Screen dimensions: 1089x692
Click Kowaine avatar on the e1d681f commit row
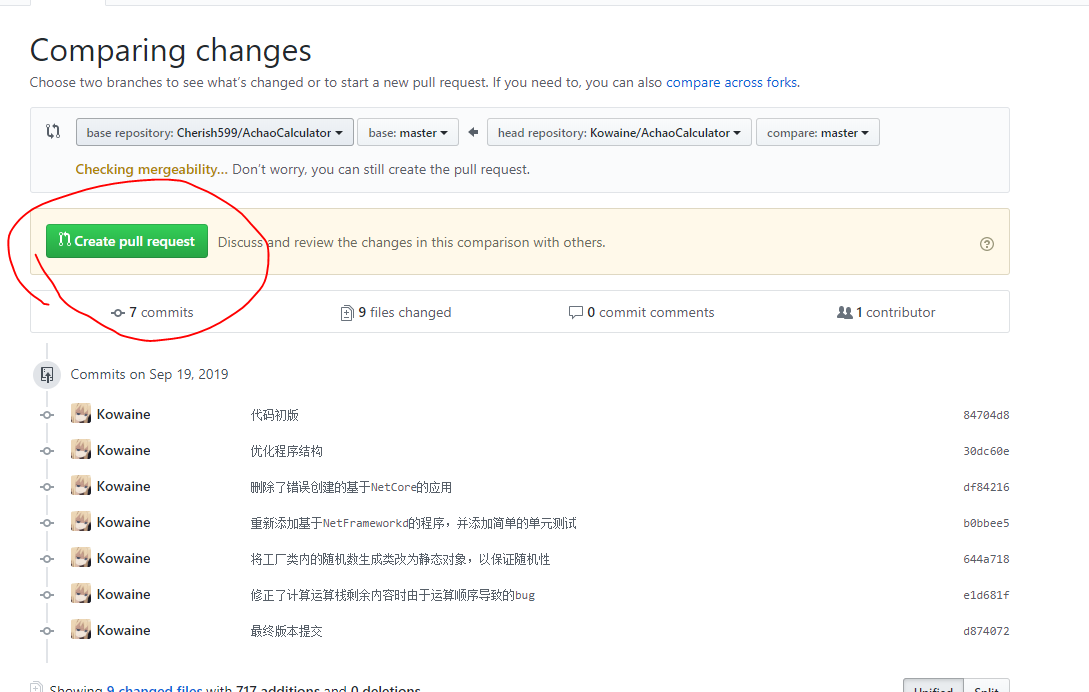[x=81, y=594]
